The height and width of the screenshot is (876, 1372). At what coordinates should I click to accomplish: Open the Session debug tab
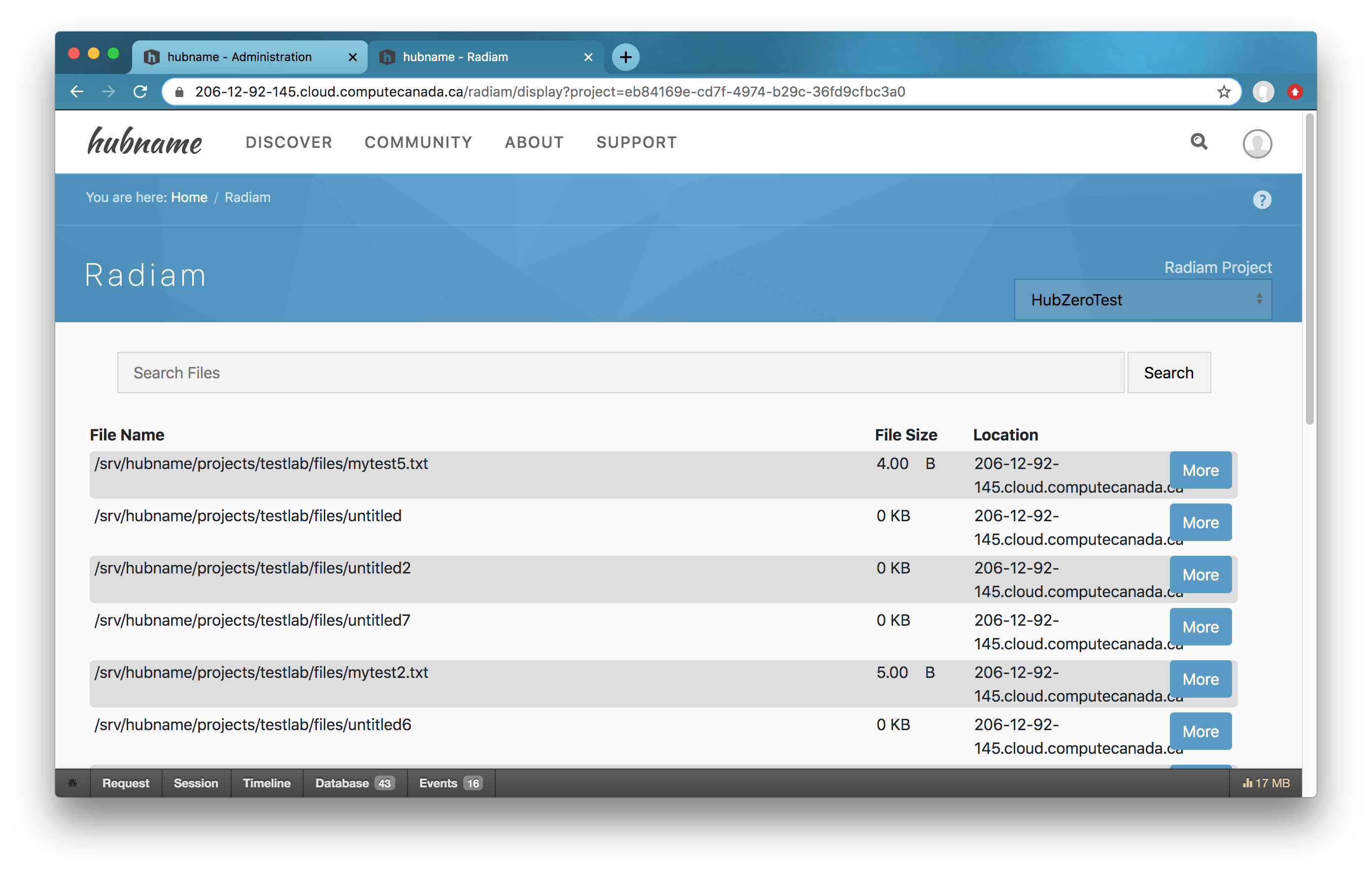click(x=196, y=782)
